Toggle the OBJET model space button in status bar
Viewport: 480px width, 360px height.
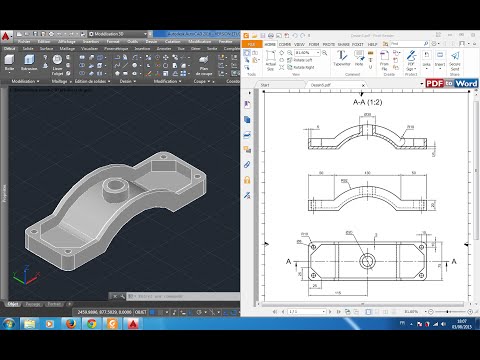pyautogui.click(x=140, y=312)
